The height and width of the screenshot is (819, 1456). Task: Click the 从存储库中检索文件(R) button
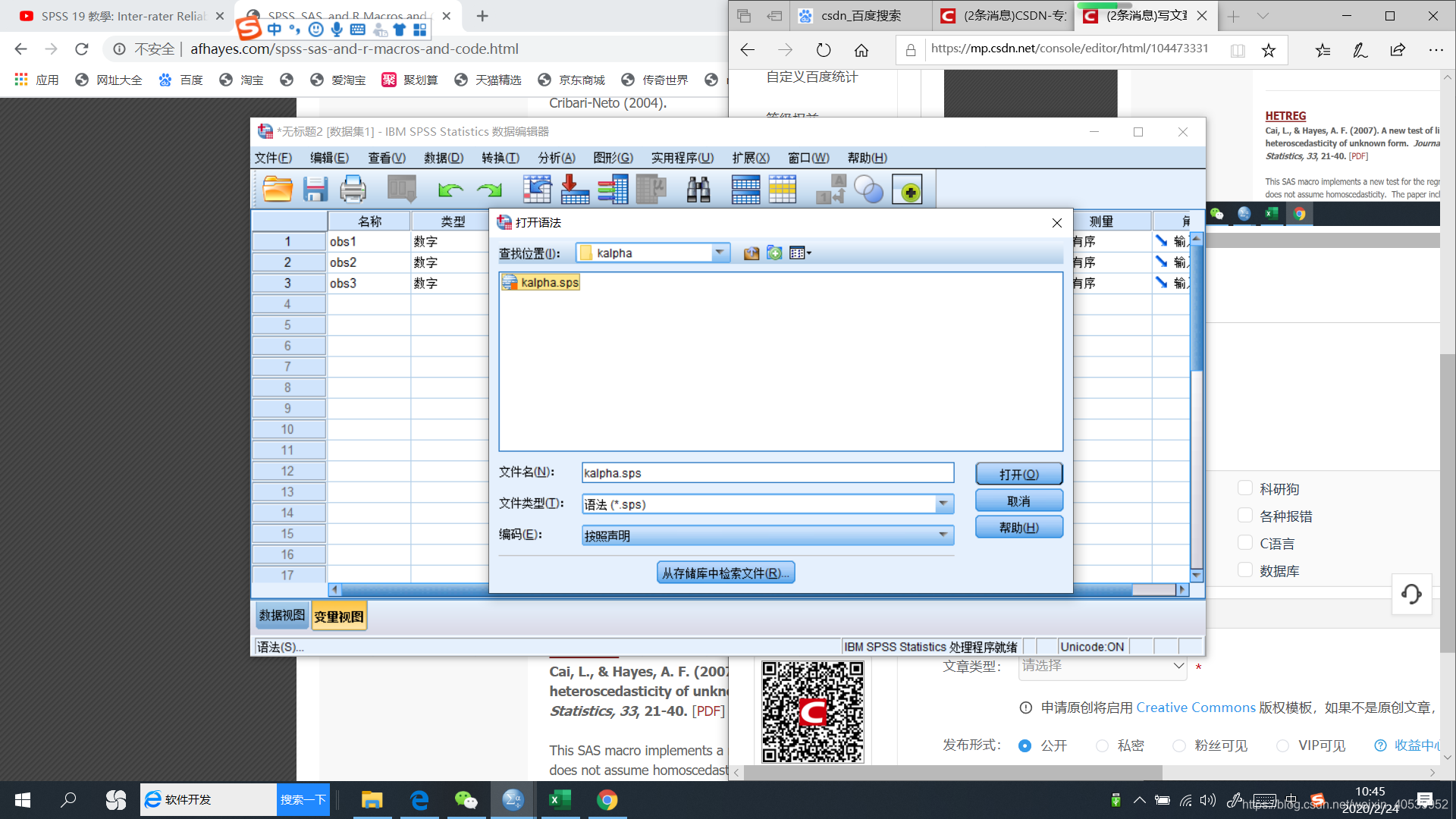click(725, 573)
